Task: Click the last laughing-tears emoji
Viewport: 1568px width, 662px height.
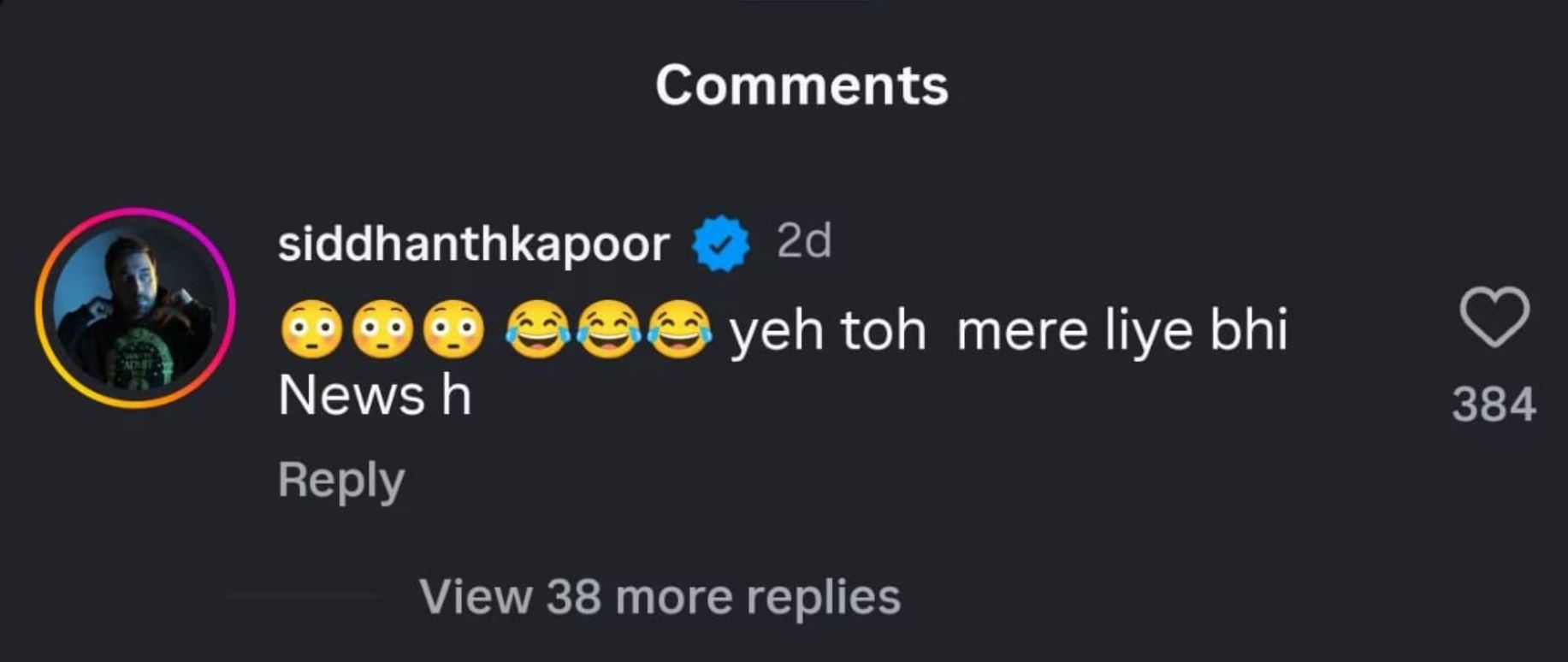Action: pos(679,329)
